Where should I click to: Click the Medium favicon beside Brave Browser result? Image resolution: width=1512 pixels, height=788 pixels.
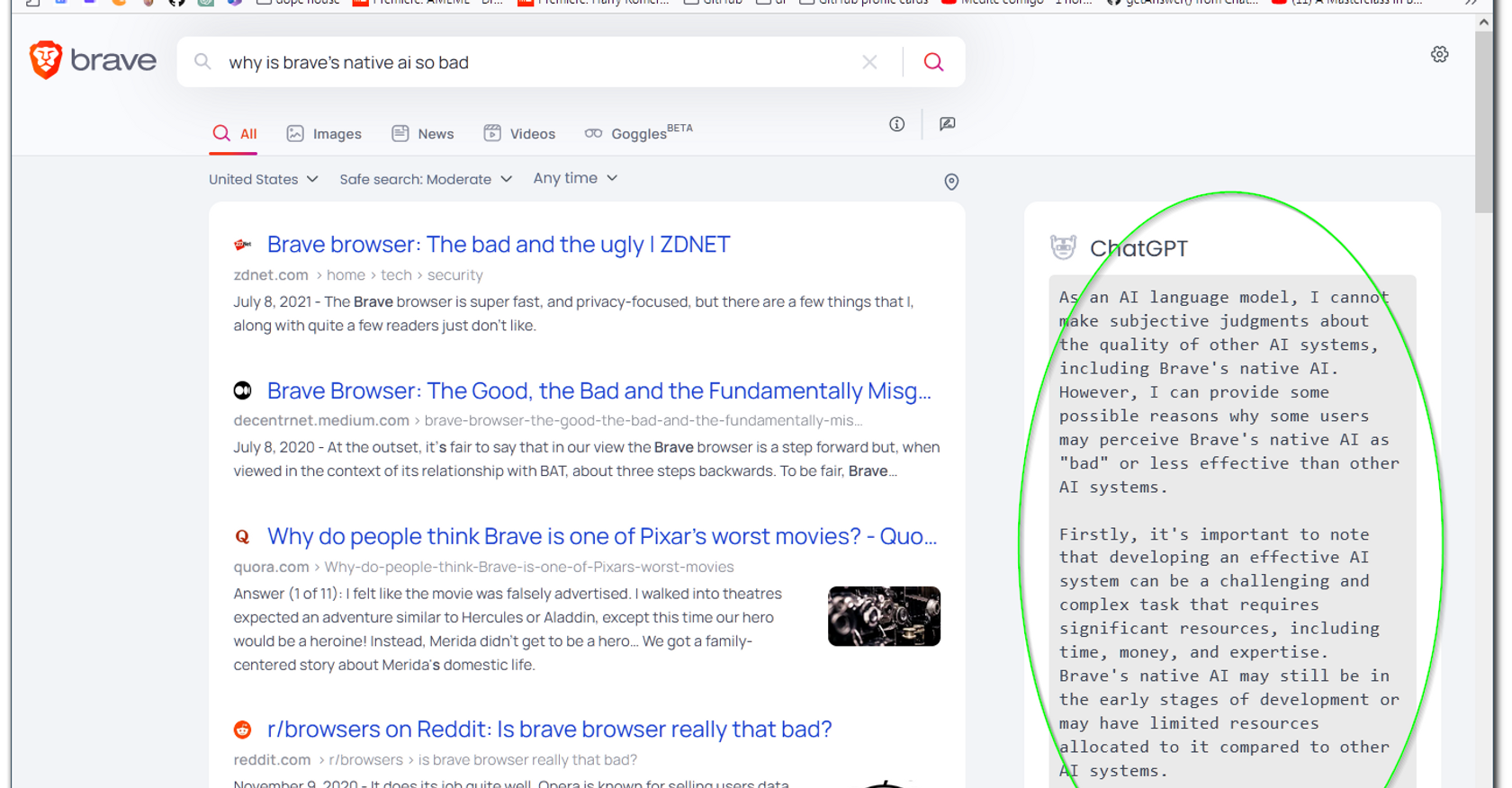(x=242, y=390)
